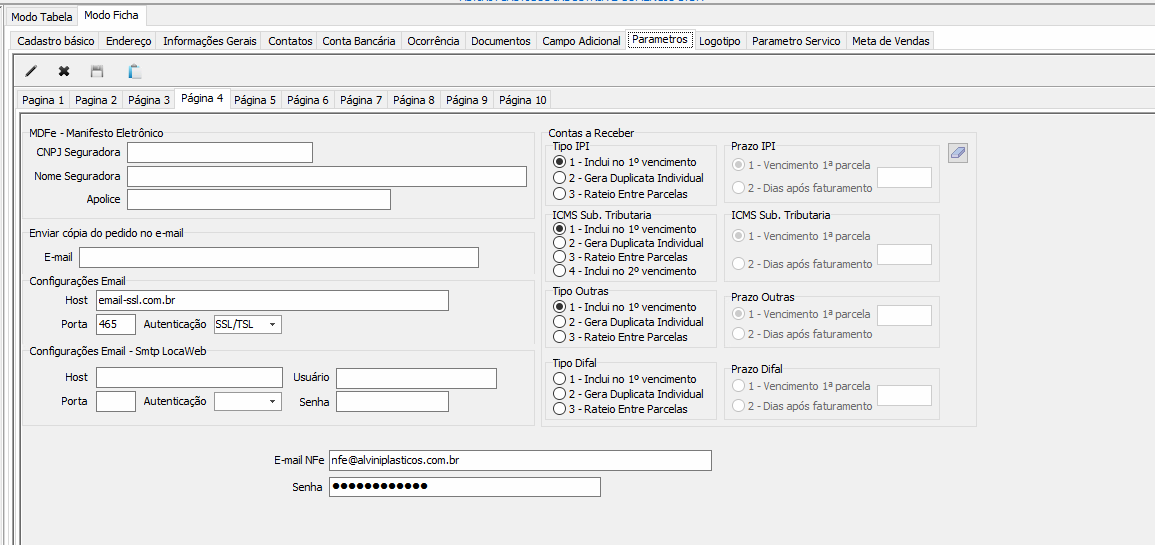This screenshot has width=1155, height=545.
Task: Open the Pagina 1 tab
Action: click(43, 100)
